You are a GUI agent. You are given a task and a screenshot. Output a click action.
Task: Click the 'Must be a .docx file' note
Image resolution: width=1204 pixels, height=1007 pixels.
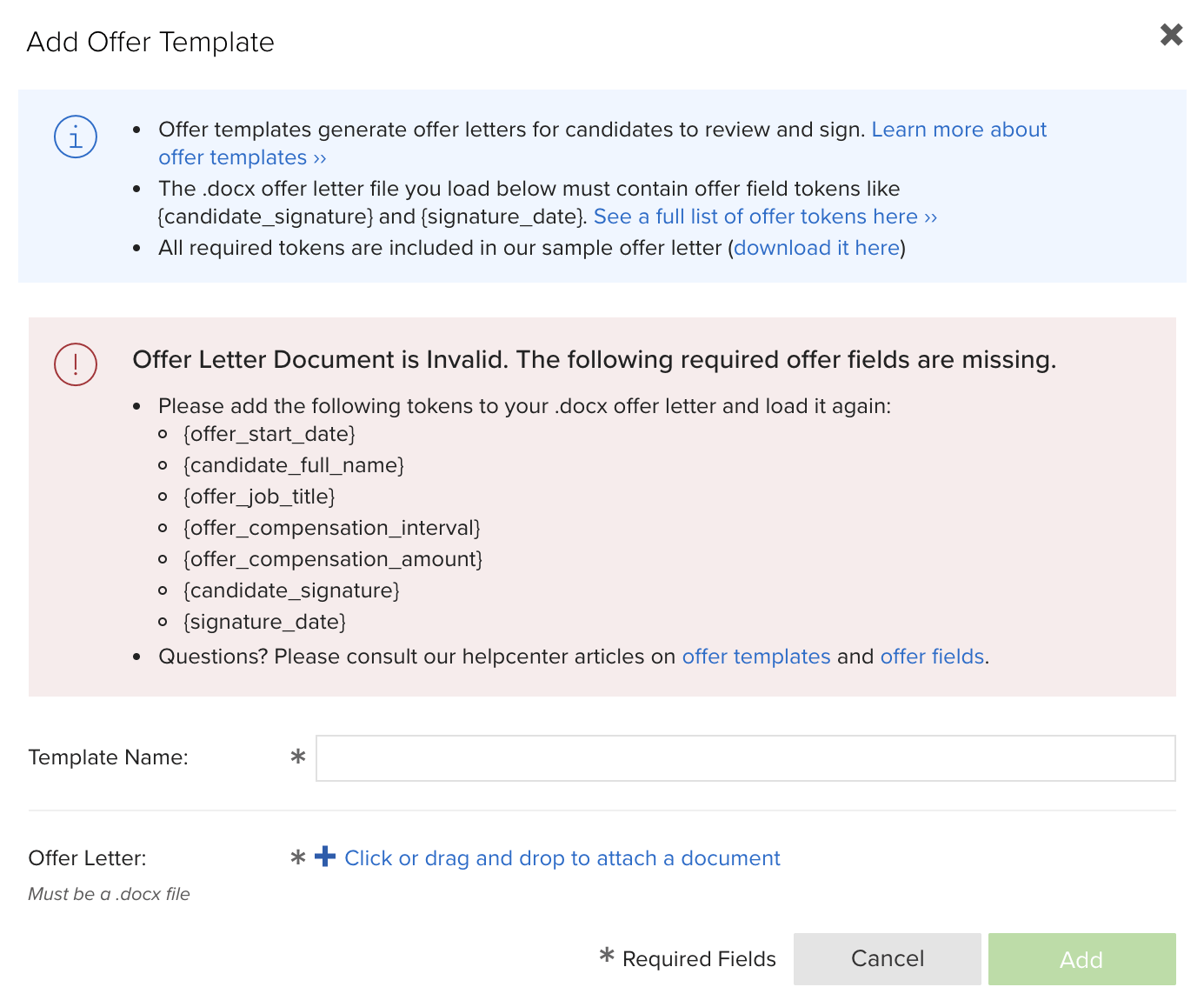coord(108,894)
